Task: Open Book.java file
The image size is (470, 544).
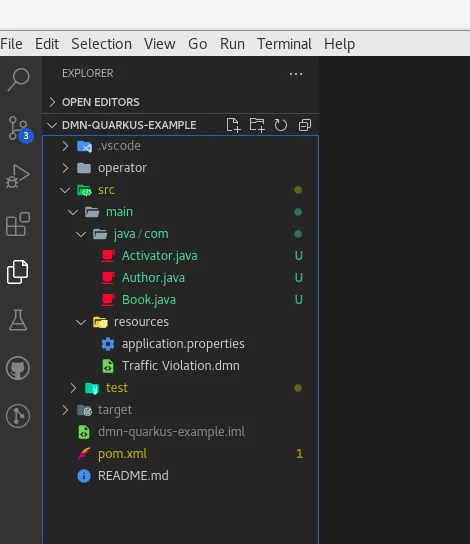Action: click(149, 300)
